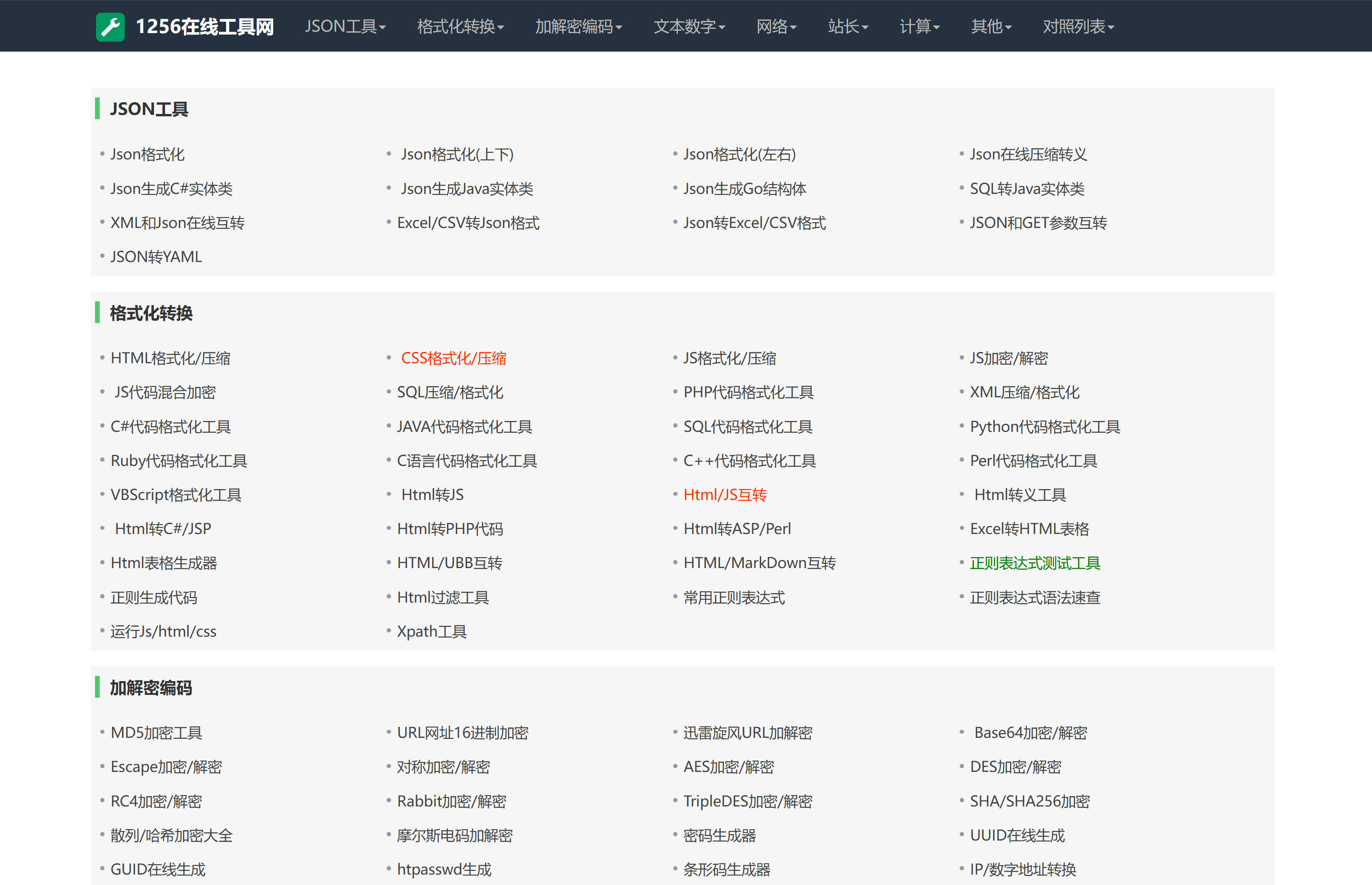
Task: Go to Python代码格式化工具
Action: 1045,426
